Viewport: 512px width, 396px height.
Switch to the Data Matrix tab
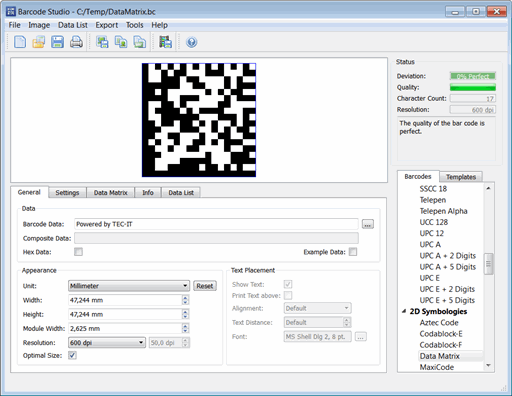(111, 193)
